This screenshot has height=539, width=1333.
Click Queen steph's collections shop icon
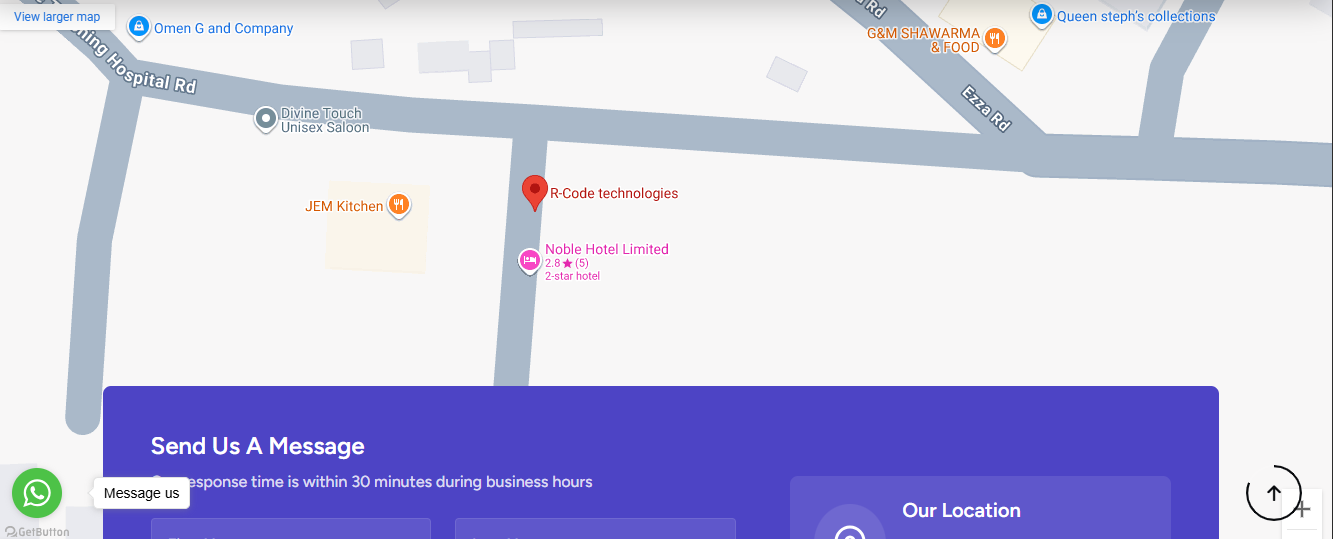(1042, 16)
